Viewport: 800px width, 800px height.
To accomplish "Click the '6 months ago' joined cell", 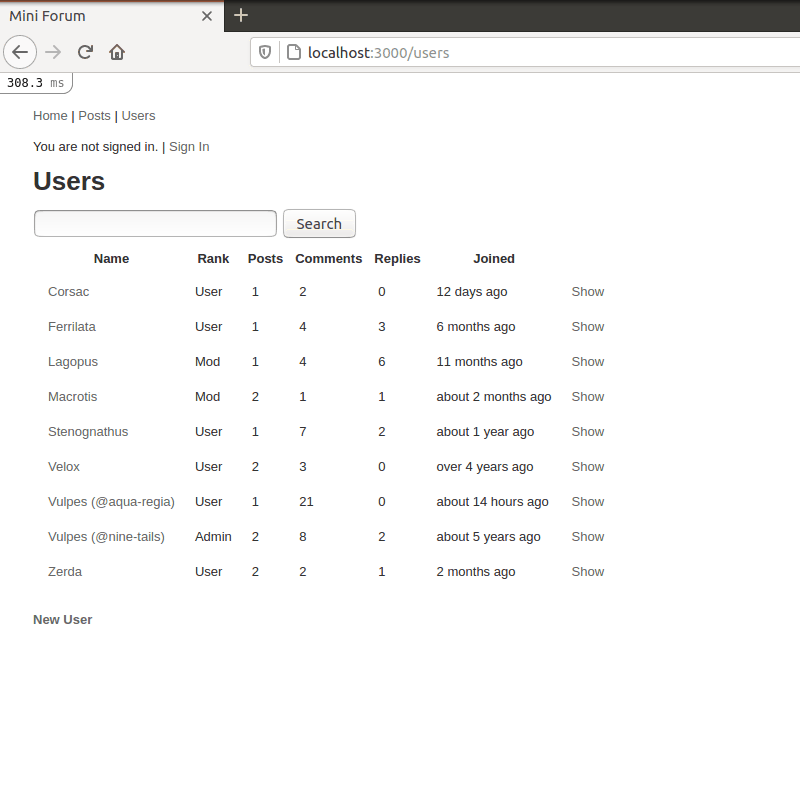I will pyautogui.click(x=476, y=327).
